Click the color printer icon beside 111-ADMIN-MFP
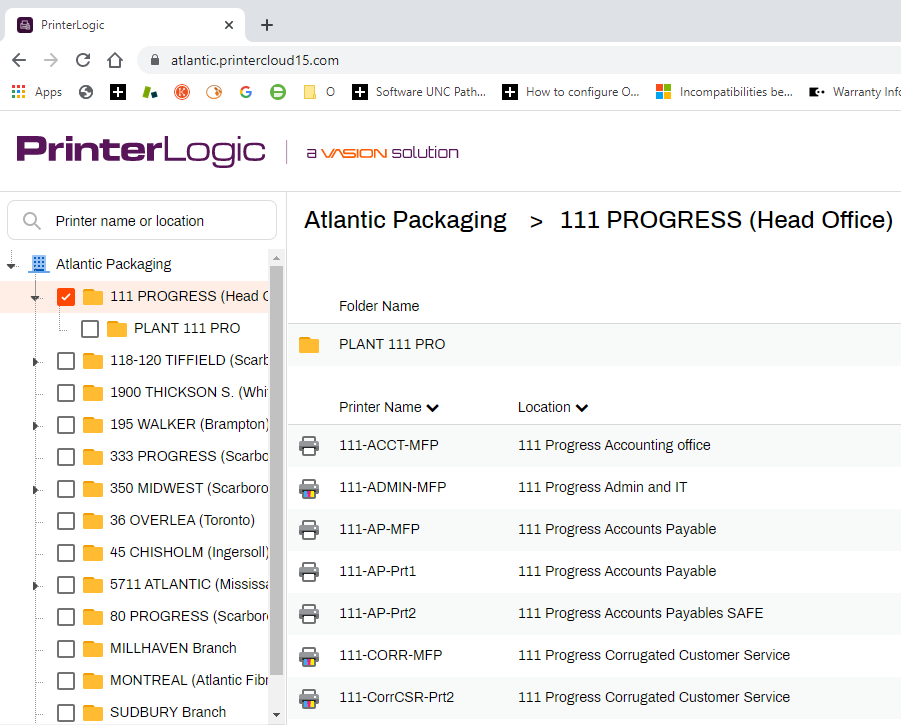This screenshot has height=725, width=901. pos(309,487)
